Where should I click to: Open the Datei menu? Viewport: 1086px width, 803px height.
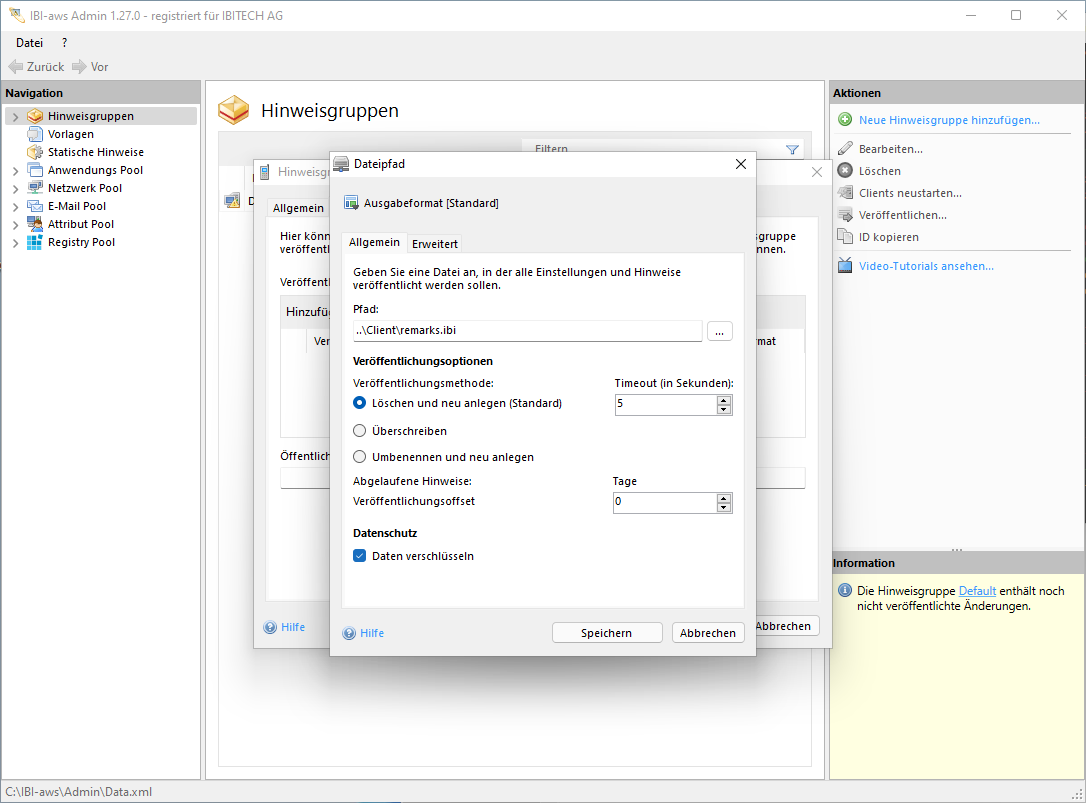tap(29, 43)
